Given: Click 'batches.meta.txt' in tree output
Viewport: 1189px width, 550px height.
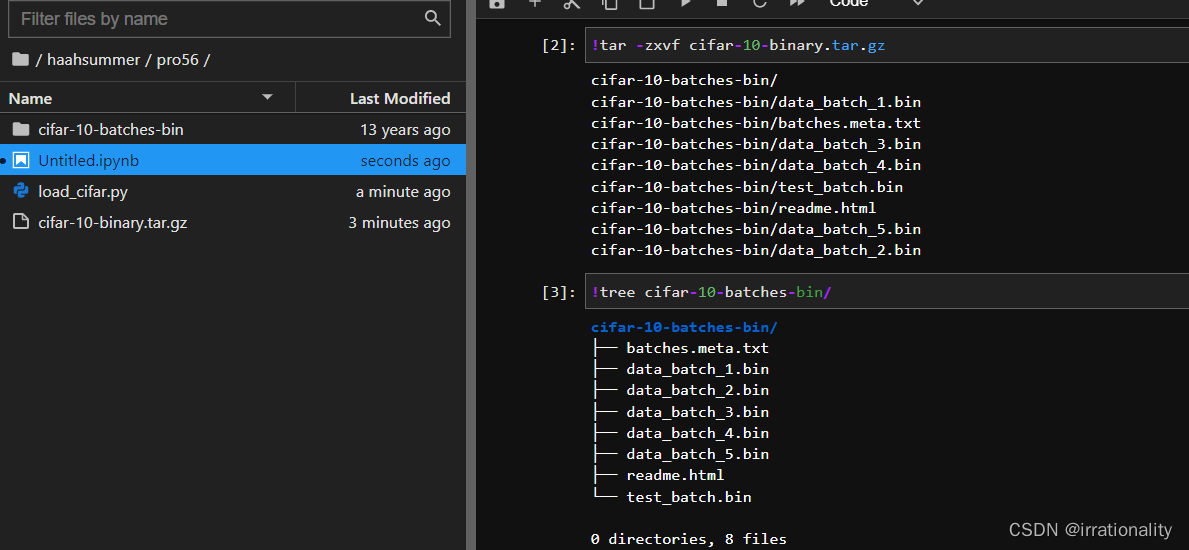Looking at the screenshot, I should click(698, 348).
